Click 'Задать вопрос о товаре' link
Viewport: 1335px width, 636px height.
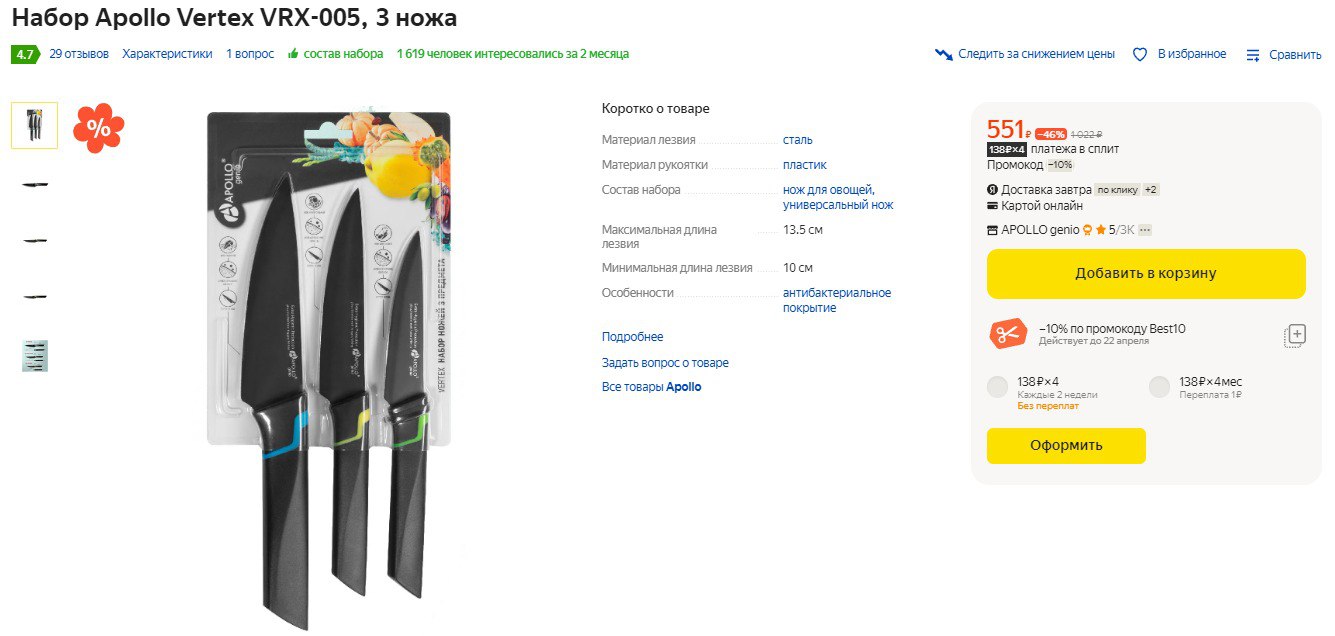click(665, 363)
